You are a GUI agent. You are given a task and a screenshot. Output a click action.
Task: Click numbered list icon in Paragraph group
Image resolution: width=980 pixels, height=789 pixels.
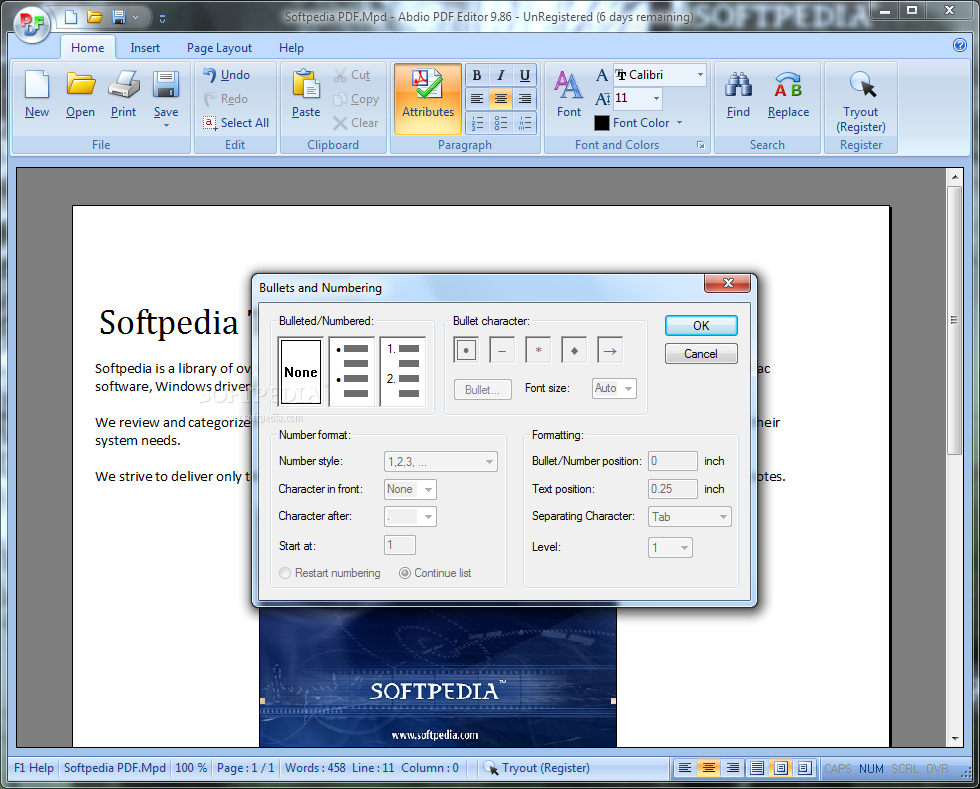tap(477, 123)
